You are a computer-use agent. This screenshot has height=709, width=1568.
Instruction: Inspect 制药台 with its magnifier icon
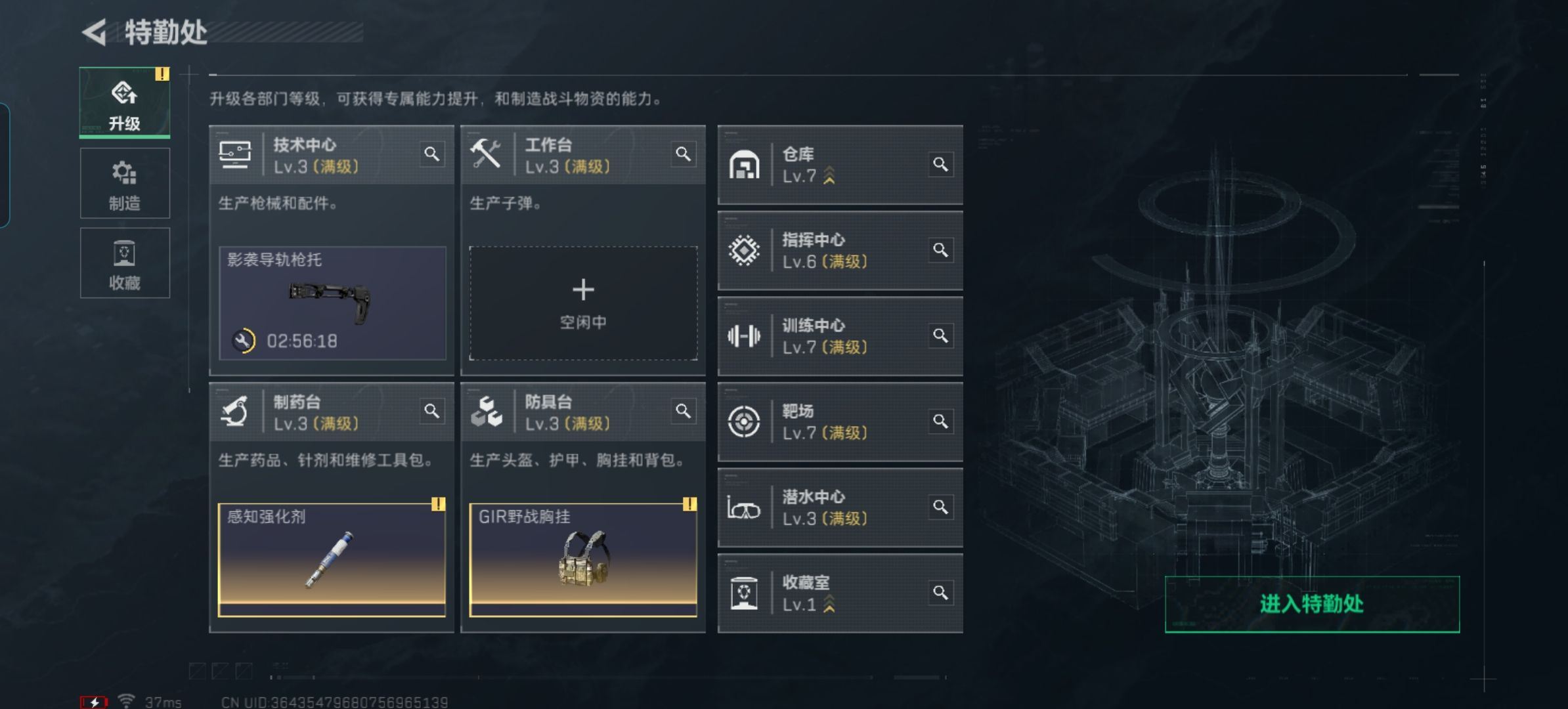(431, 411)
